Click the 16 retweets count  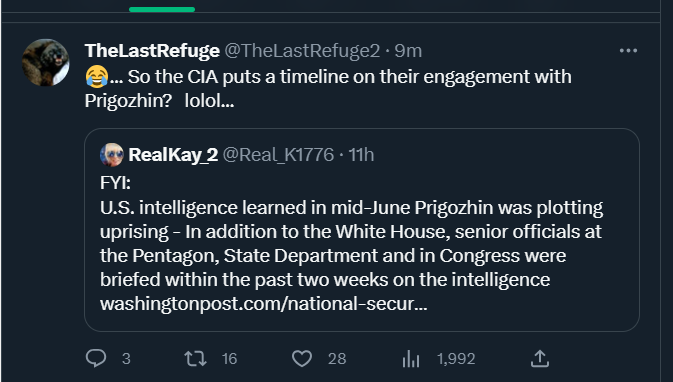click(x=229, y=358)
